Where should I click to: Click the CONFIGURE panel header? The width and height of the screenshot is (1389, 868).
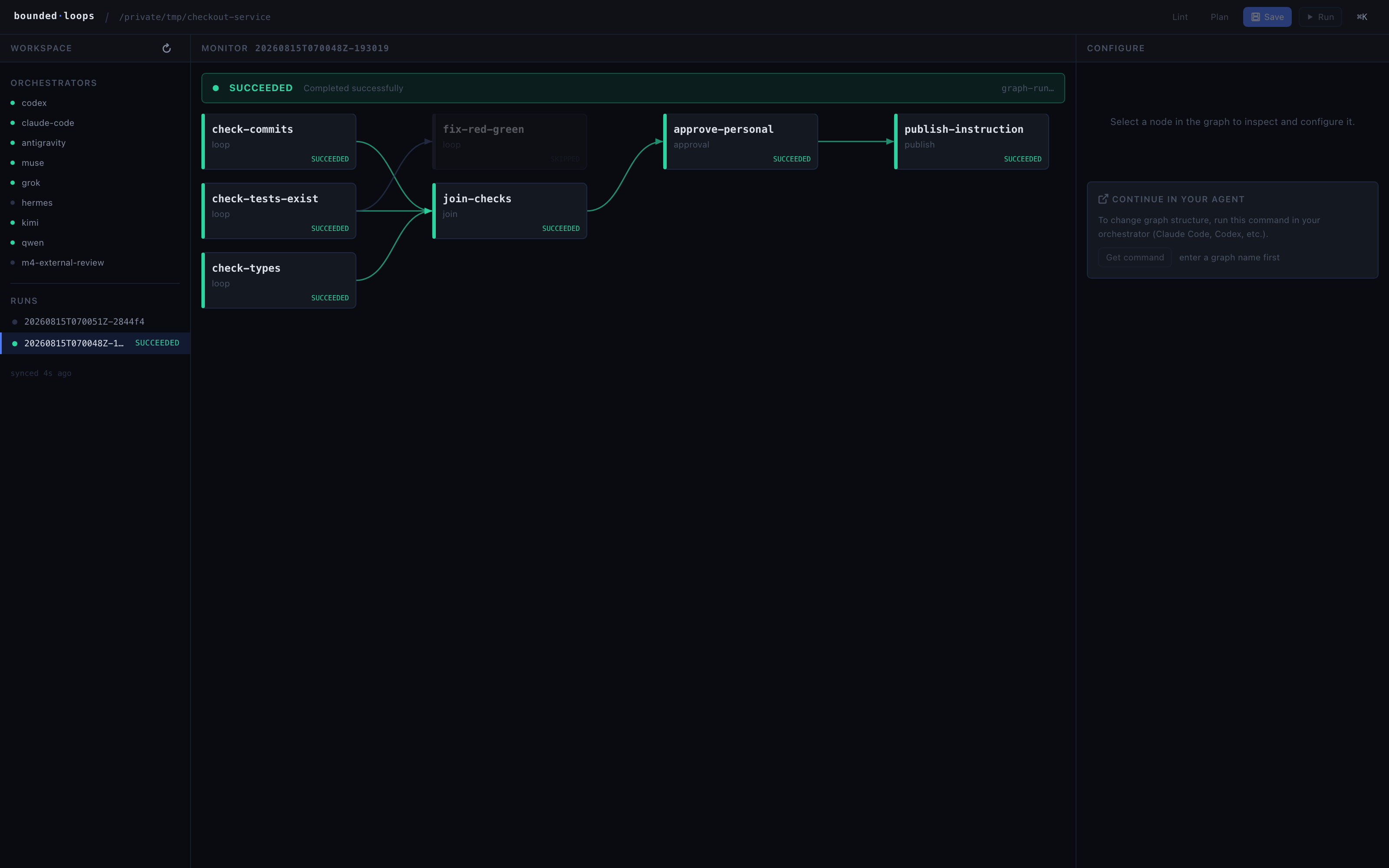[1116, 48]
